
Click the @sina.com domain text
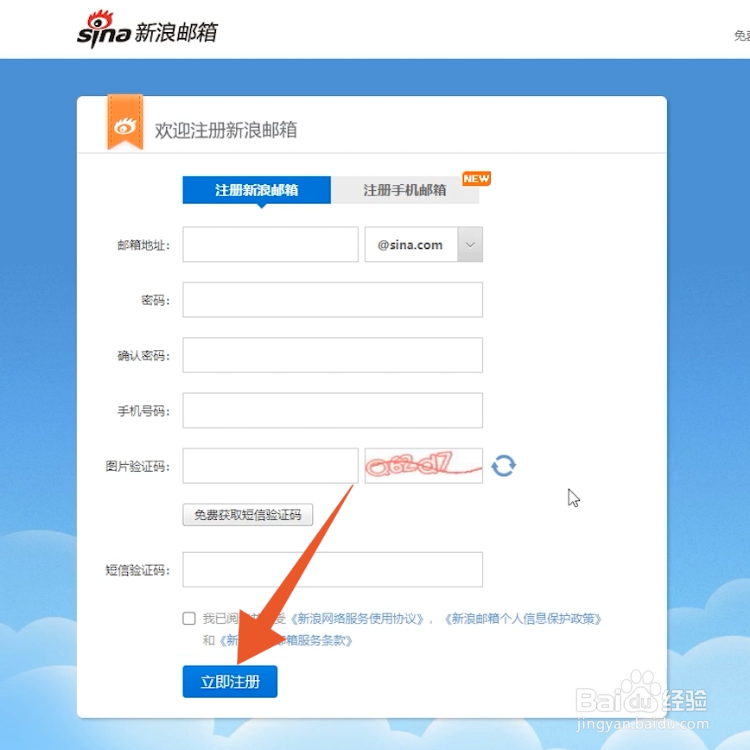click(410, 245)
